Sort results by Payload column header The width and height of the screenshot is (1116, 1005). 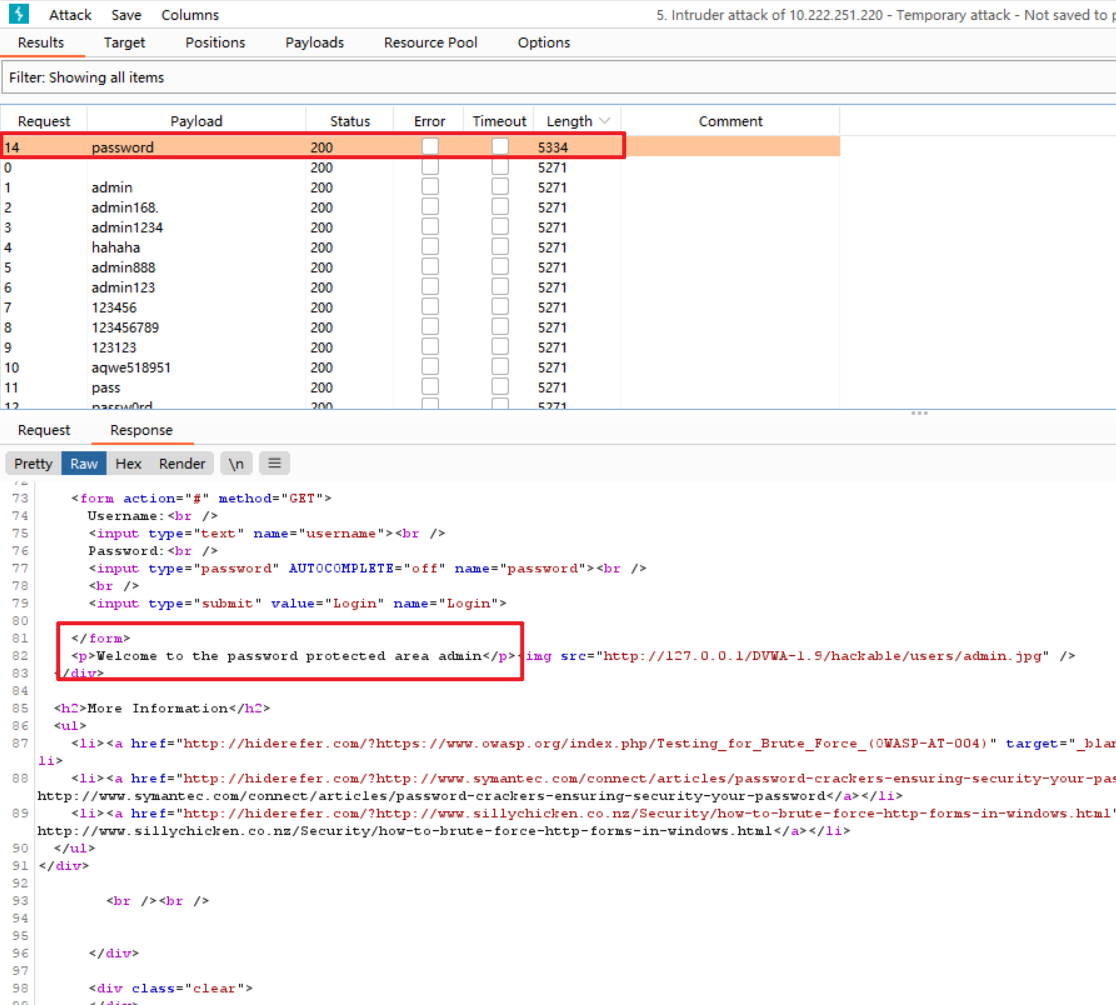196,121
